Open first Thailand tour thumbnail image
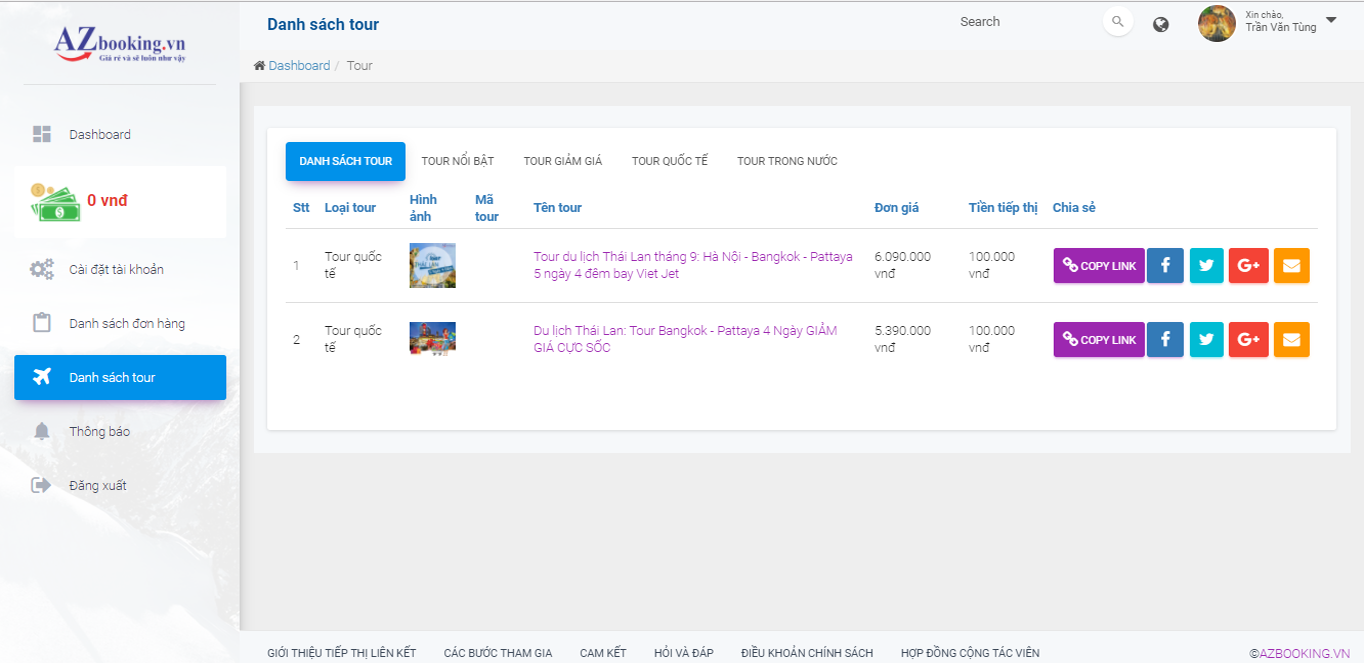 click(x=432, y=266)
